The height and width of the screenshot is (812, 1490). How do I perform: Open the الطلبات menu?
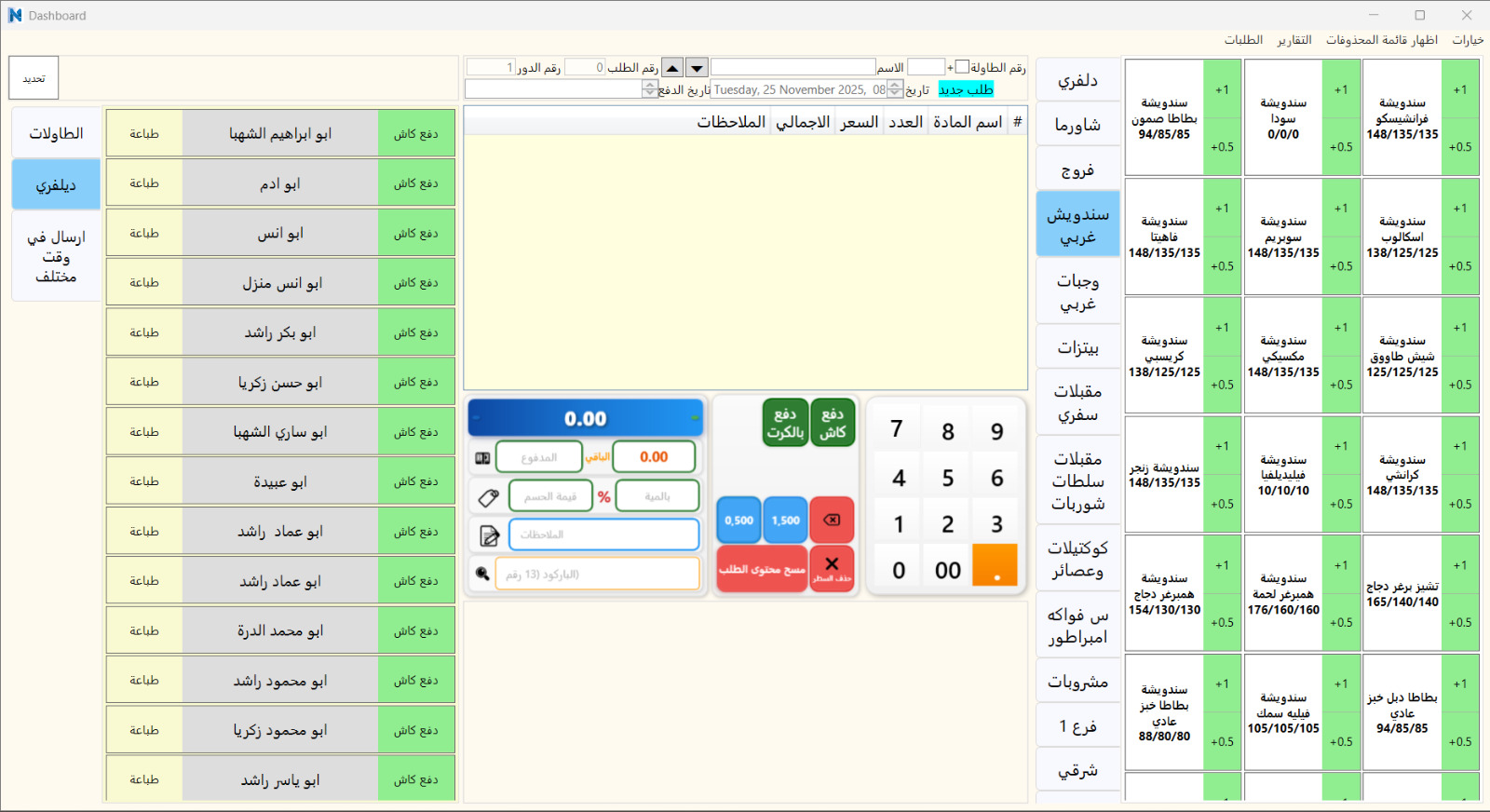click(1243, 40)
